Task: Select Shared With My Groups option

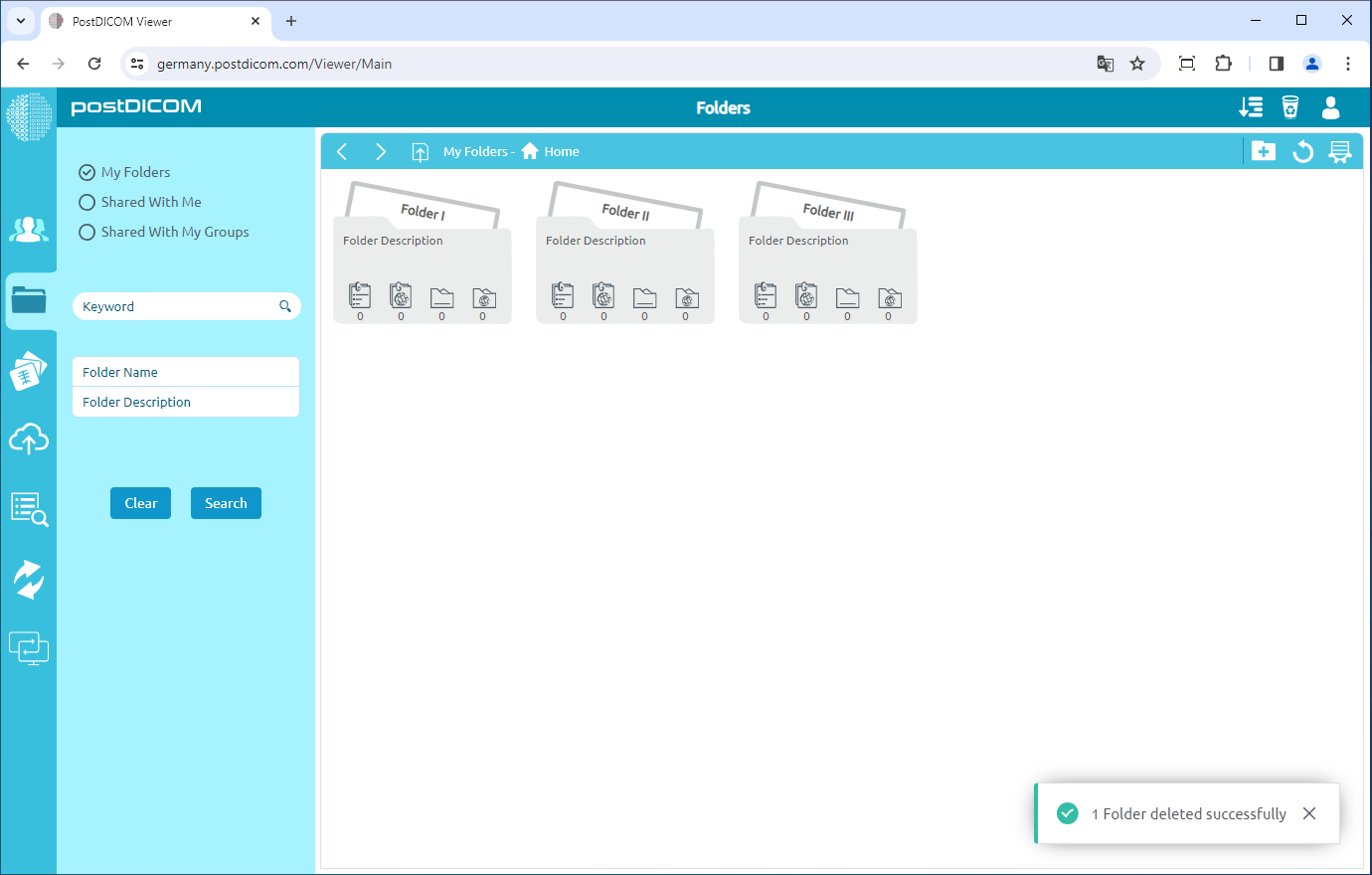Action: (87, 232)
